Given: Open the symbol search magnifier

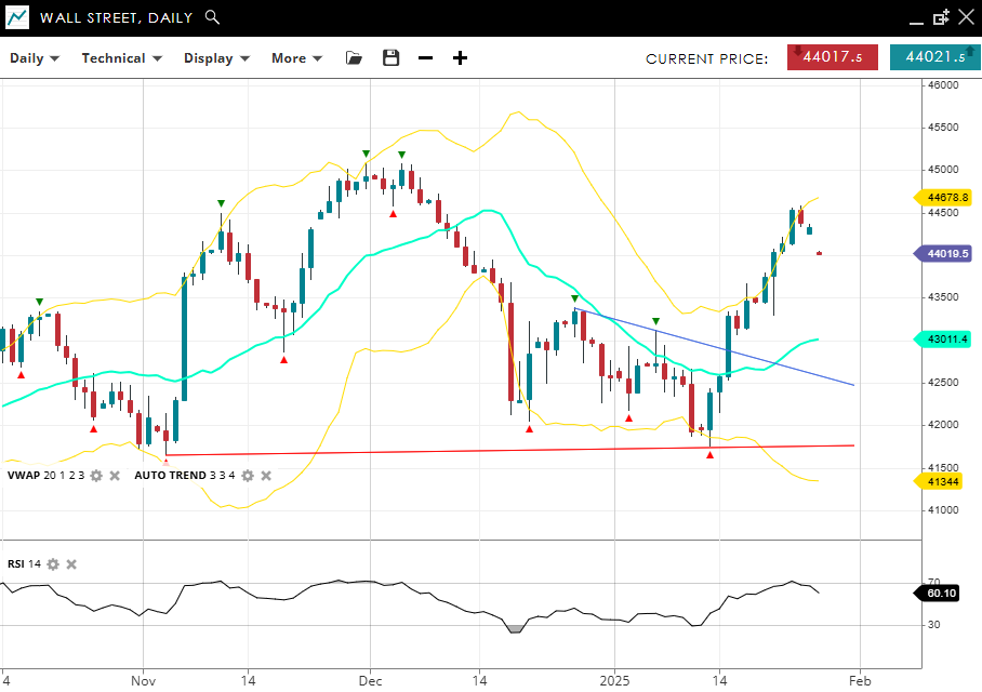Looking at the screenshot, I should coord(211,17).
